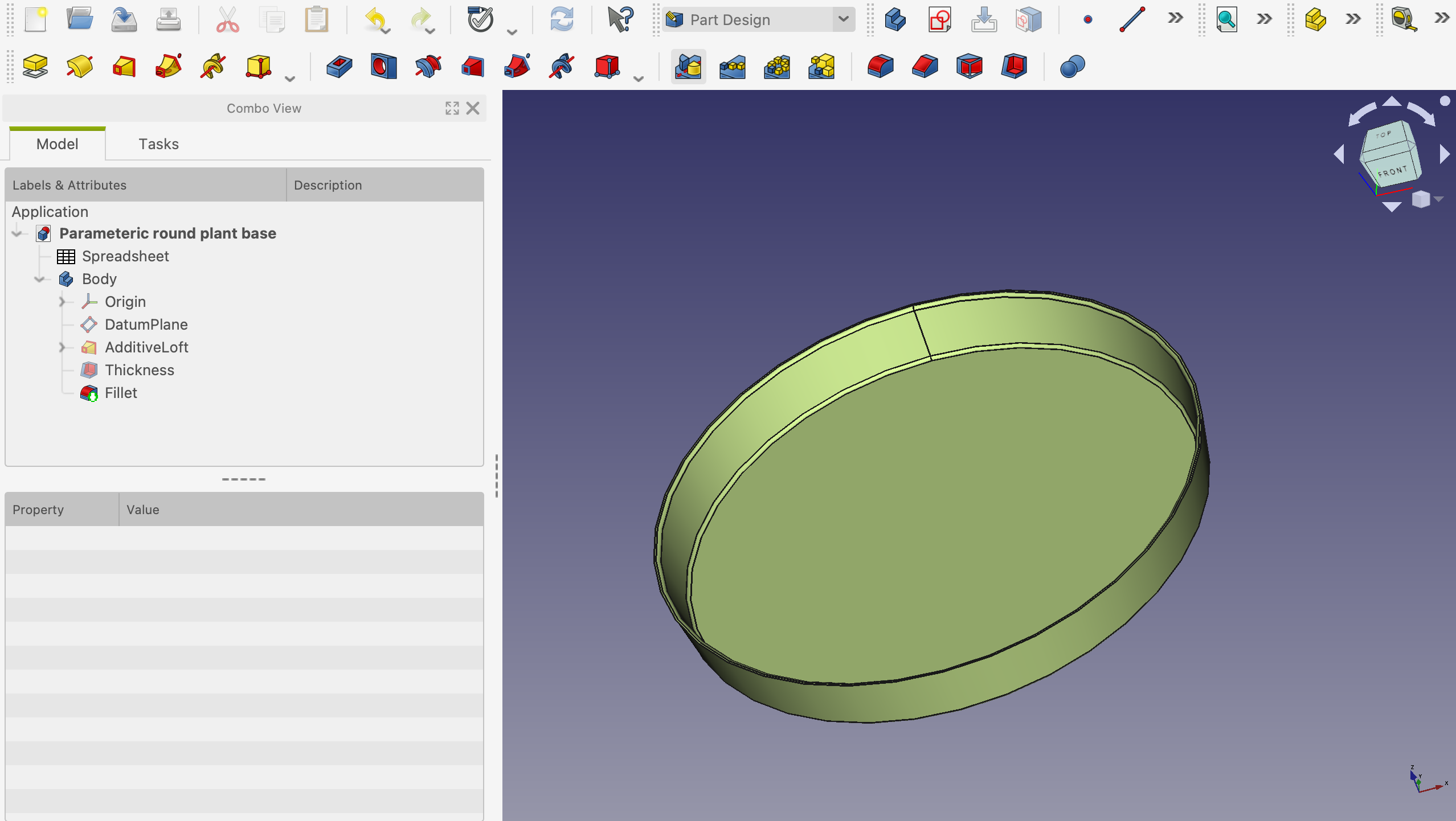
Task: Click the Paste clipboard icon
Action: pos(316,20)
